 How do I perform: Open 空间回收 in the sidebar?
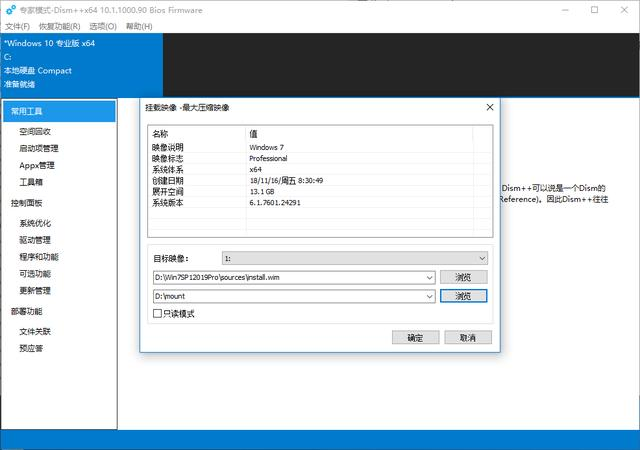[x=35, y=131]
